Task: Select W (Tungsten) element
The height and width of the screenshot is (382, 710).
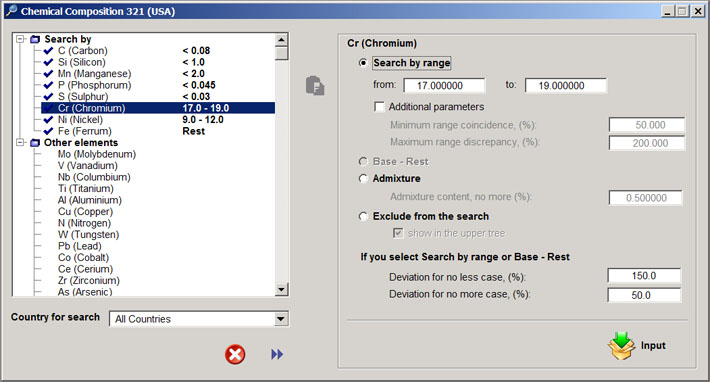Action: [88, 235]
